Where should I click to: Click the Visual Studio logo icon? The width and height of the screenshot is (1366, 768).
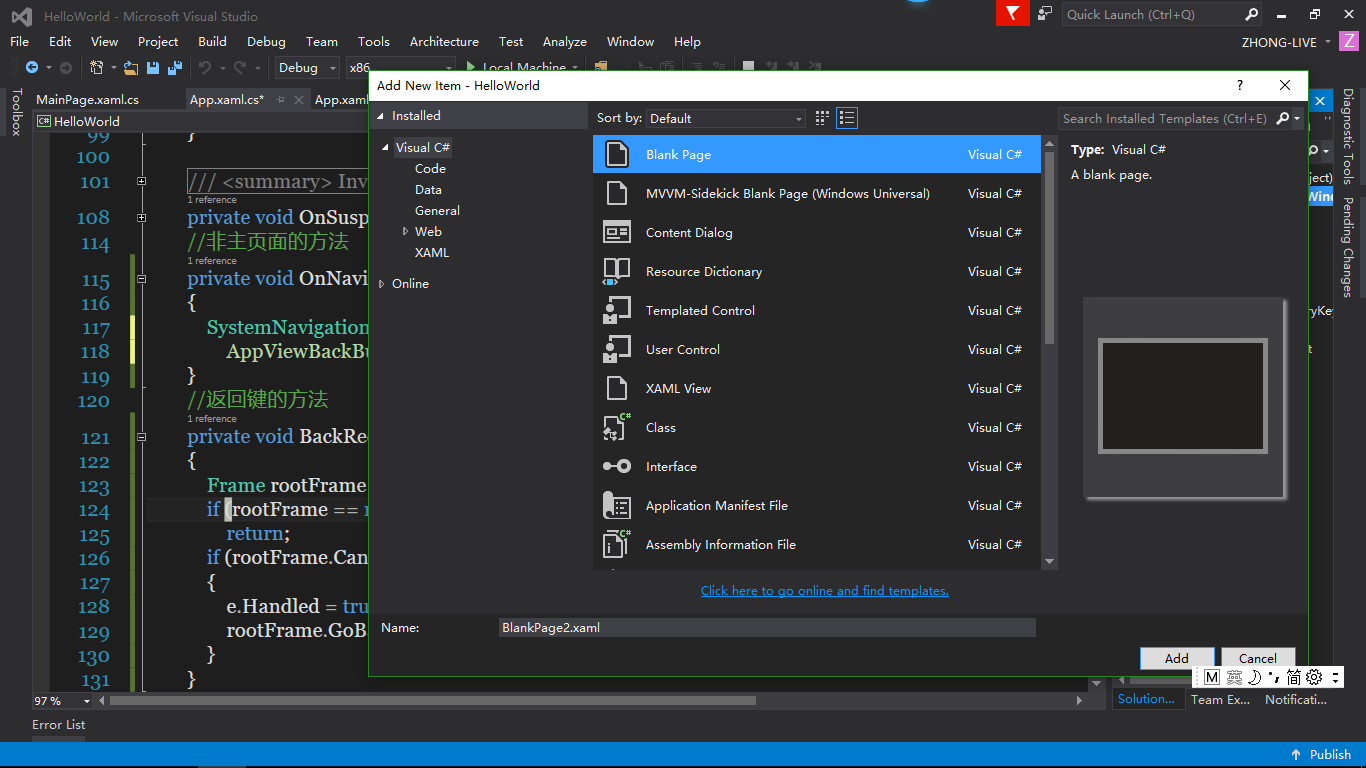pos(21,16)
